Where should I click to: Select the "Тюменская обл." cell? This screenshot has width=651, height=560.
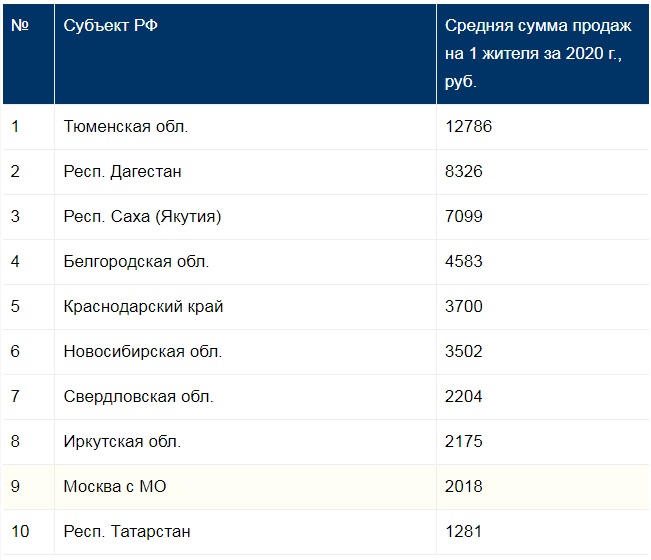[x=125, y=127]
